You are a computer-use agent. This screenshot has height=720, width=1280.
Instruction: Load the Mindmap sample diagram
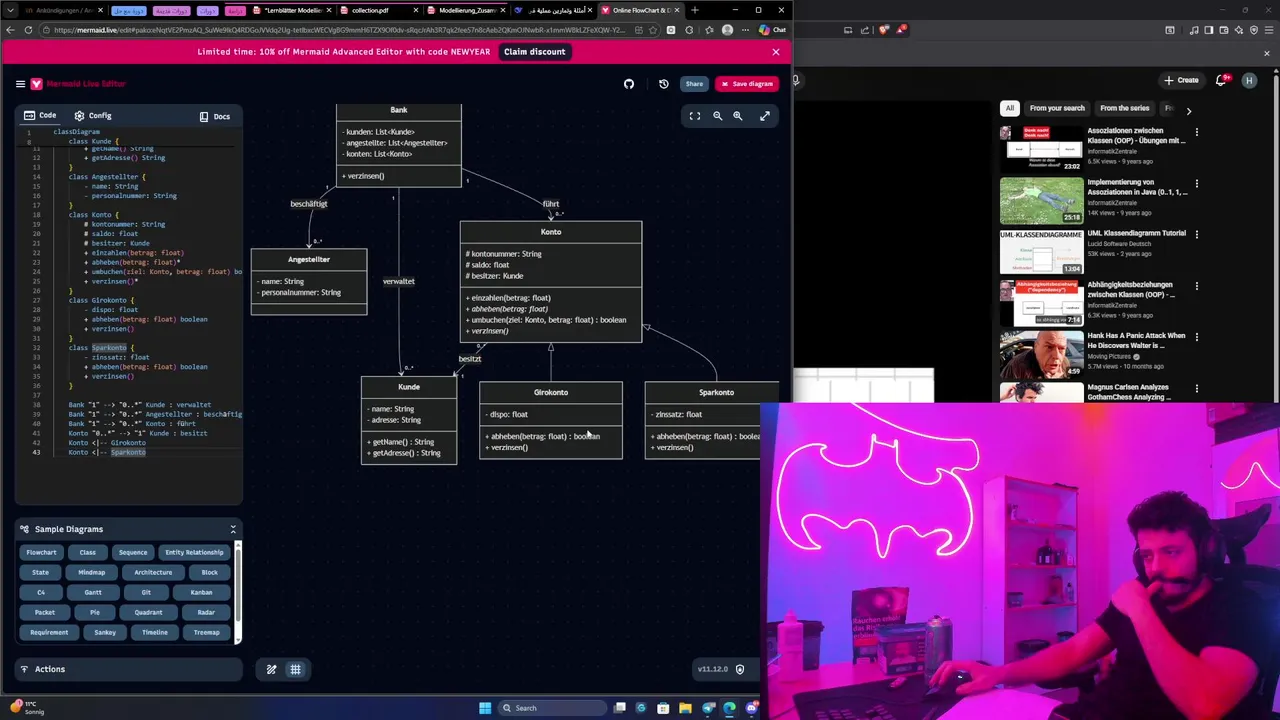pyautogui.click(x=92, y=572)
